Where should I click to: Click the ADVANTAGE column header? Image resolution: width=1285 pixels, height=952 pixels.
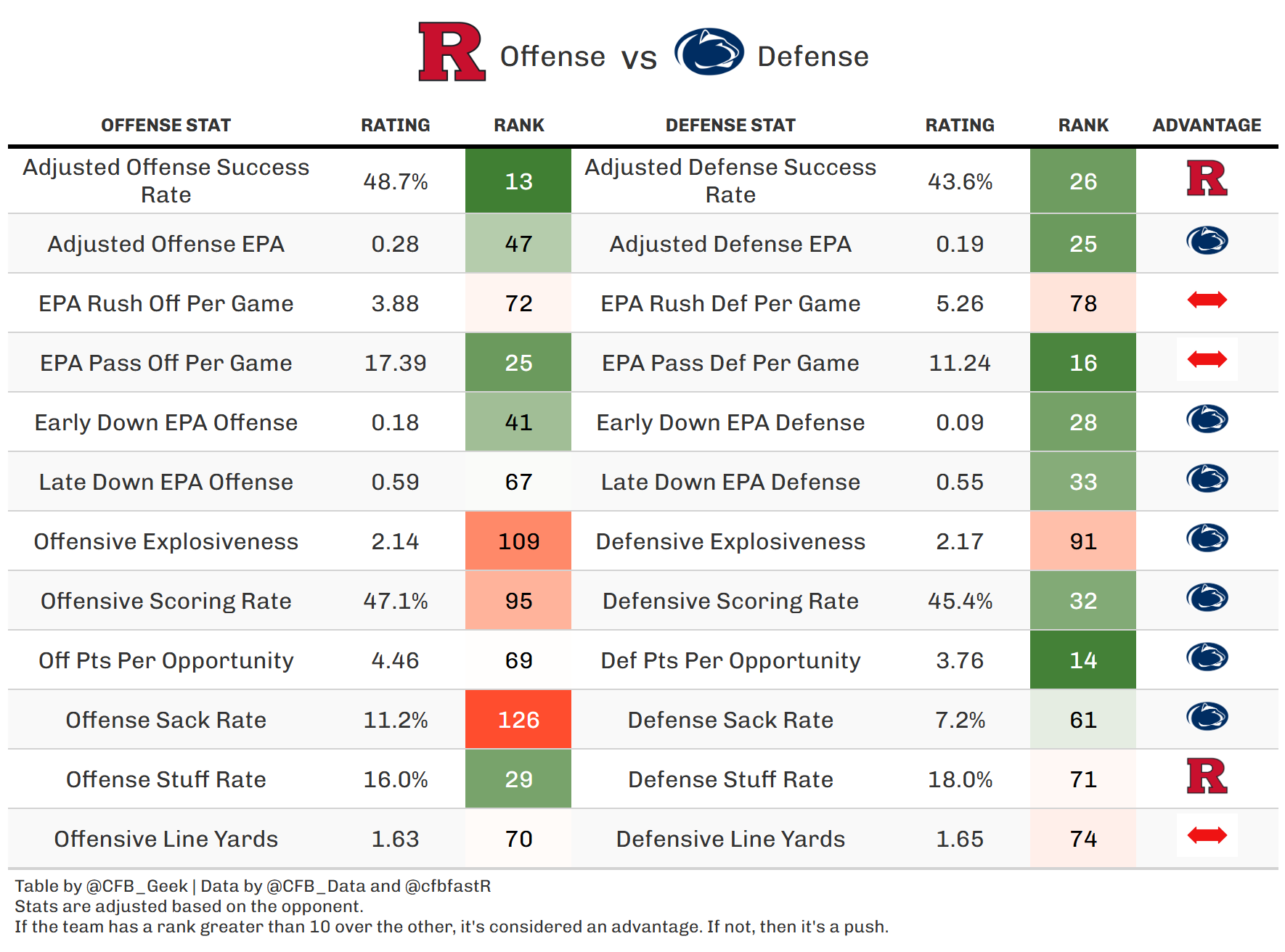point(1207,126)
